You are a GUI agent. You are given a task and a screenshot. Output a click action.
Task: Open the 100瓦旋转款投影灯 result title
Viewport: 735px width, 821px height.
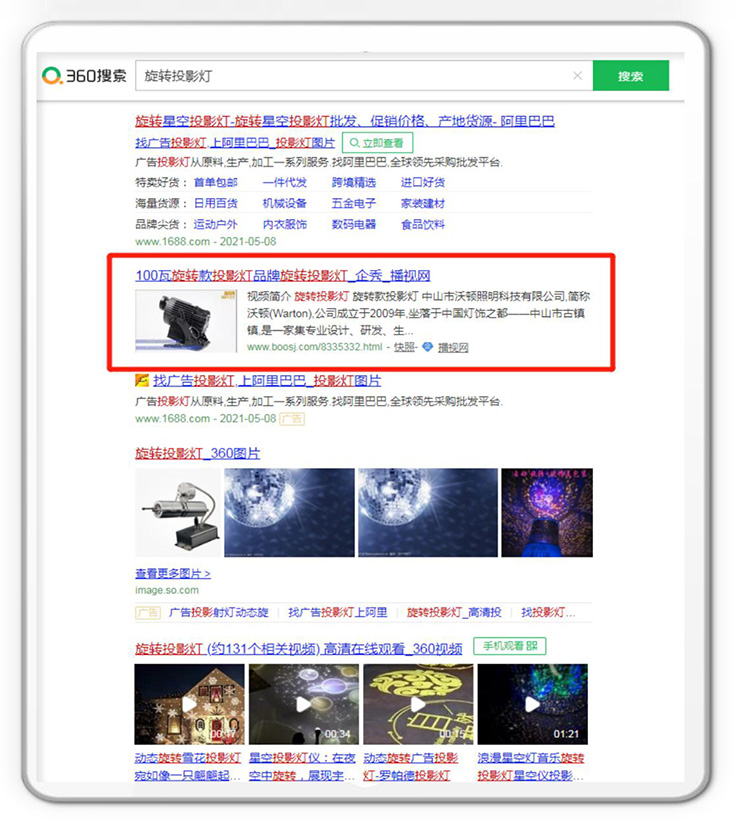coord(283,275)
